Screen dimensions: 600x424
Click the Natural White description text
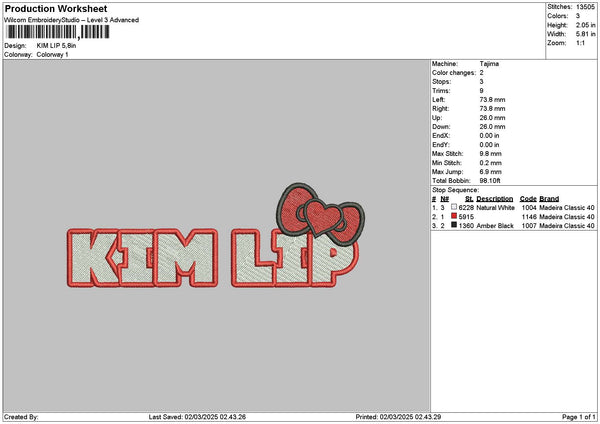(x=495, y=208)
